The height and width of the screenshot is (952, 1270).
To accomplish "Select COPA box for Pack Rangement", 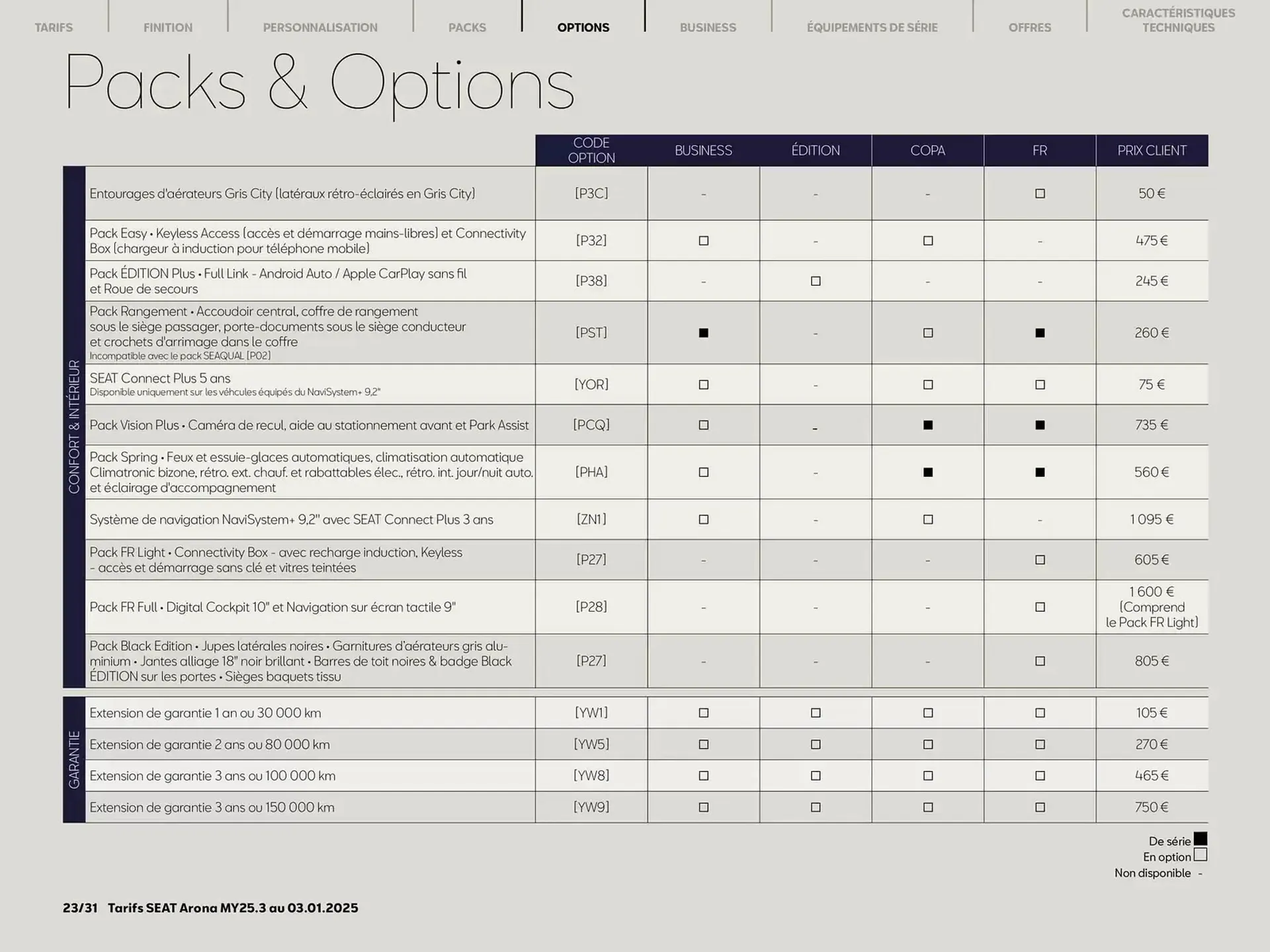I will pyautogui.click(x=928, y=333).
